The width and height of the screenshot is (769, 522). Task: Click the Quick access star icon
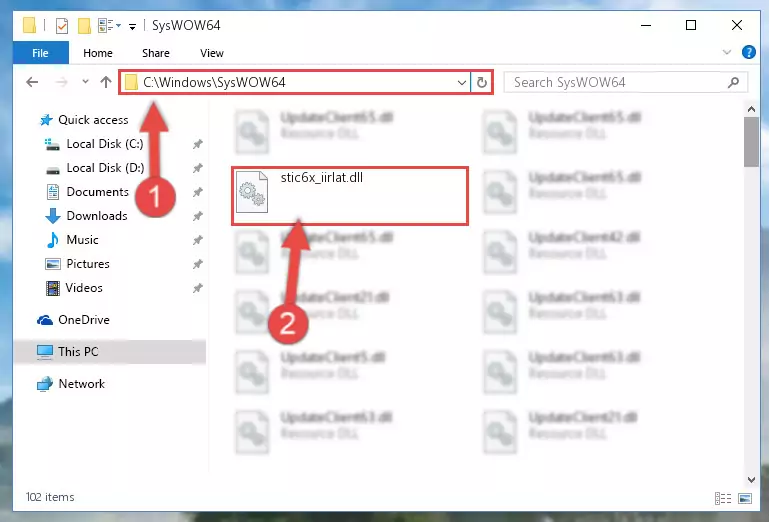(x=46, y=120)
